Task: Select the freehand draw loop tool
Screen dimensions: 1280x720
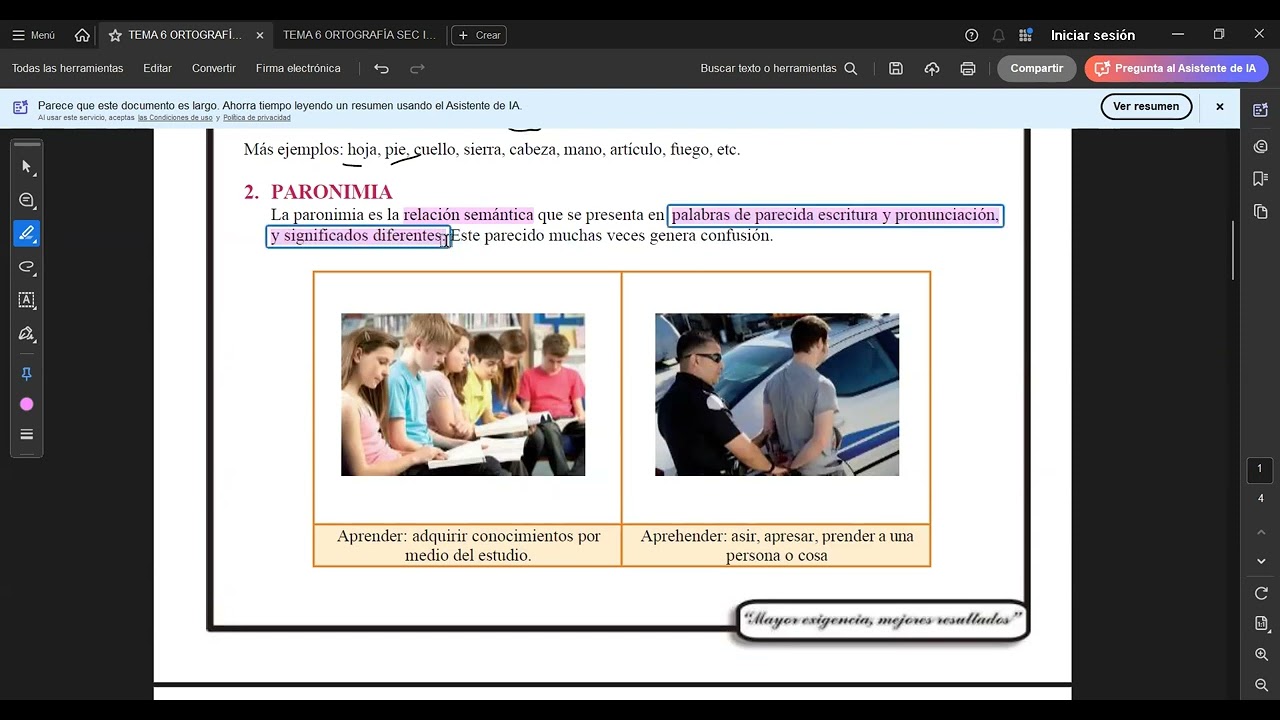Action: coord(27,267)
